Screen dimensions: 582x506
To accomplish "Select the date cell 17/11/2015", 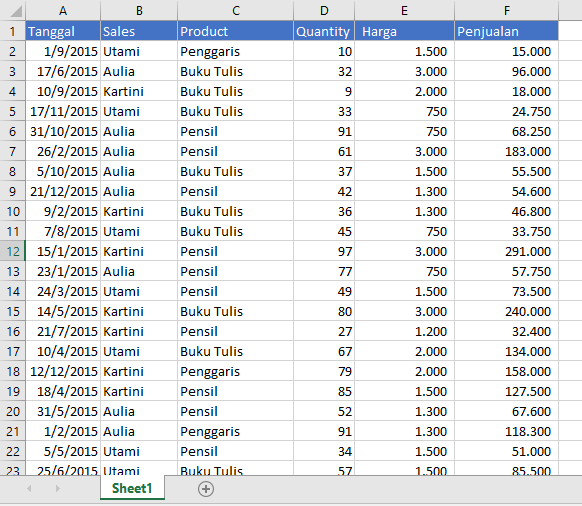I will tap(63, 111).
